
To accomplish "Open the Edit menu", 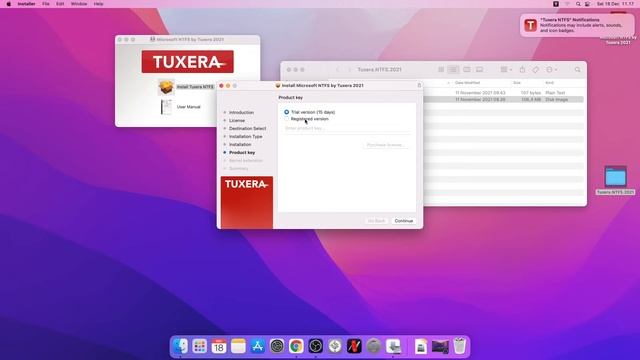I will coord(60,4).
